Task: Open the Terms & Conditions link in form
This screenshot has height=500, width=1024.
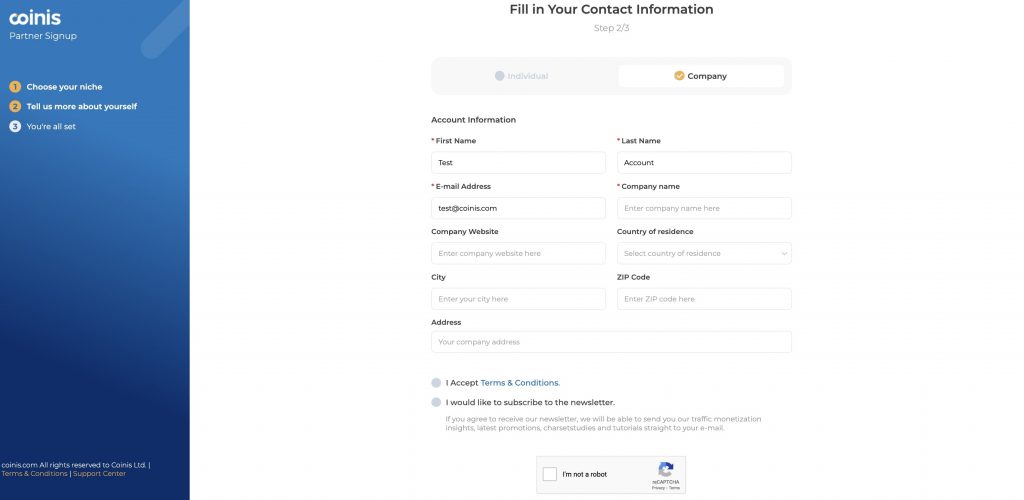Action: tap(519, 383)
